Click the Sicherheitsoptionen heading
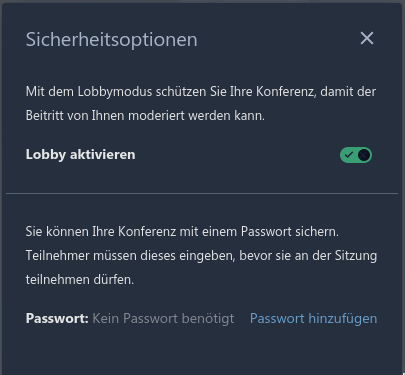Image resolution: width=405 pixels, height=375 pixels. (x=112, y=40)
